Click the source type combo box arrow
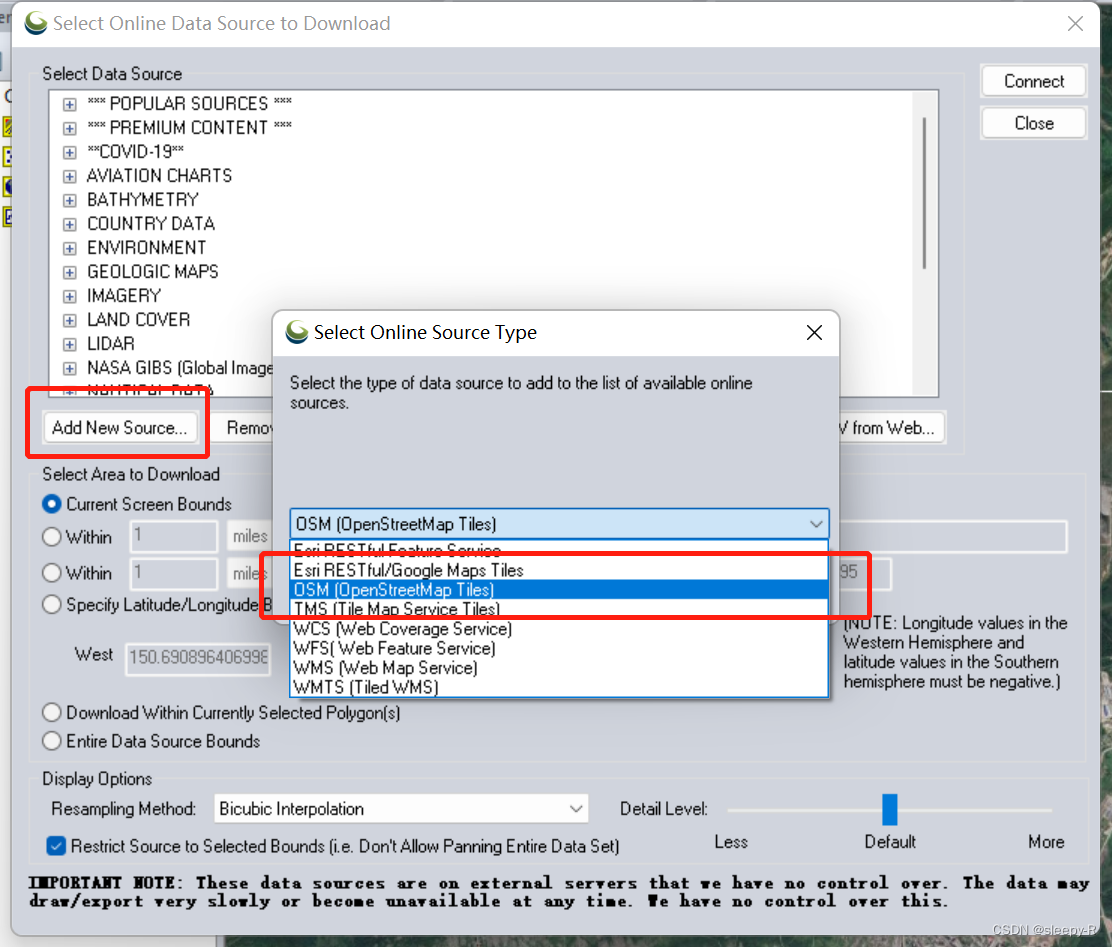This screenshot has height=947, width=1112. click(816, 524)
